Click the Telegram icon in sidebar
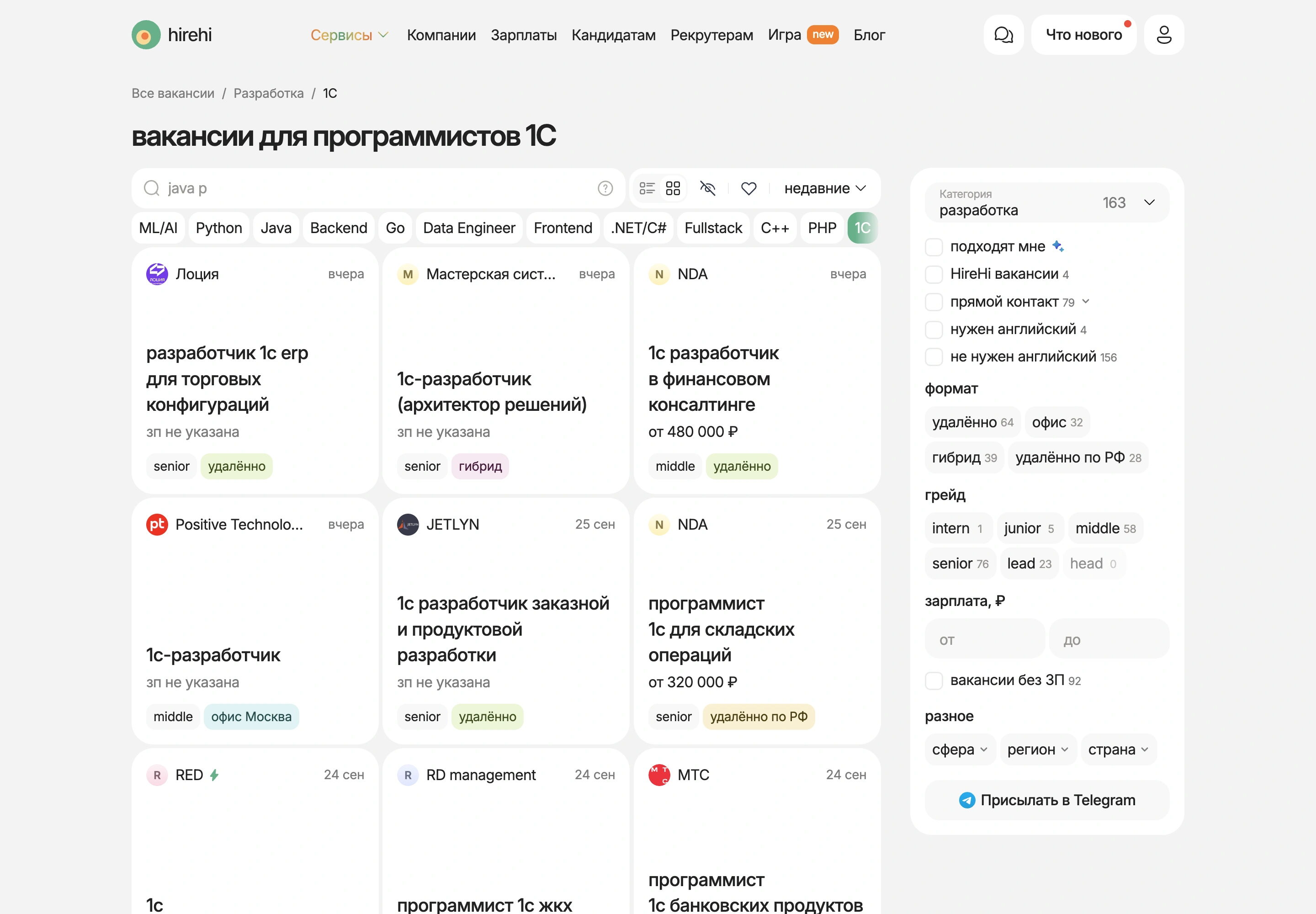 (967, 800)
